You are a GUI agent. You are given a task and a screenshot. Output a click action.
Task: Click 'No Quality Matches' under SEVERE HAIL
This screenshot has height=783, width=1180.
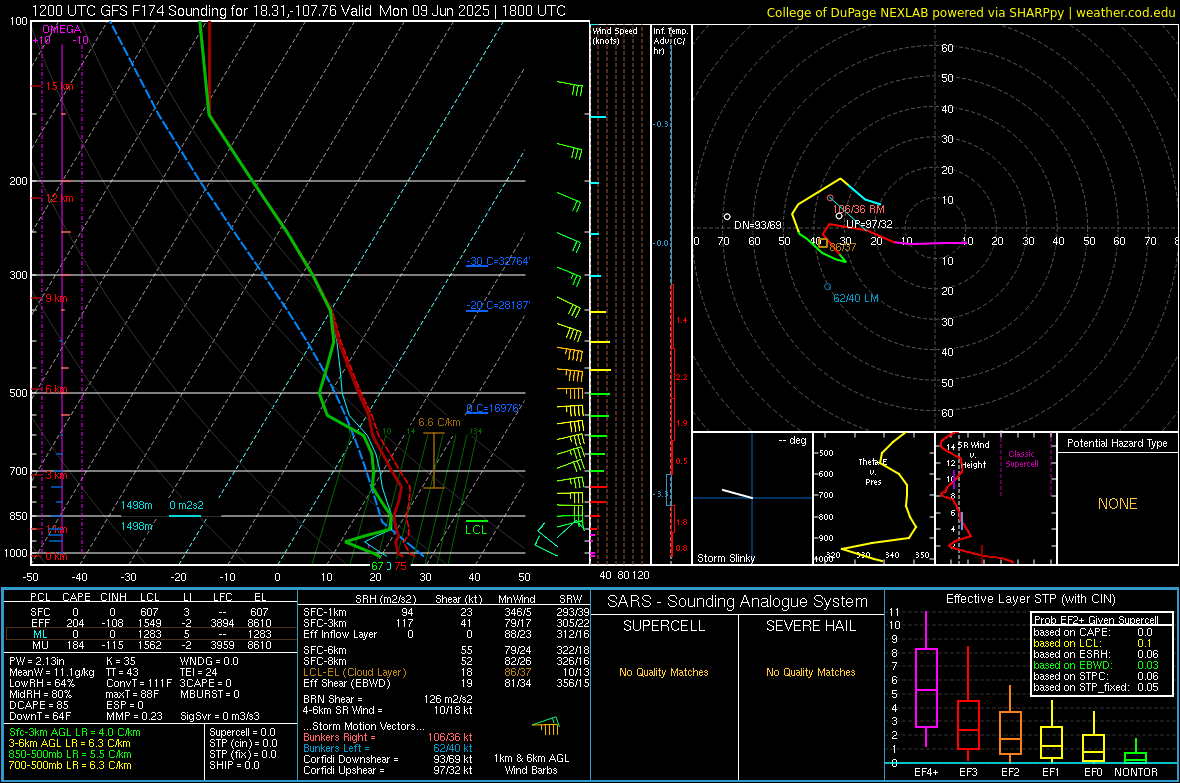coord(810,672)
